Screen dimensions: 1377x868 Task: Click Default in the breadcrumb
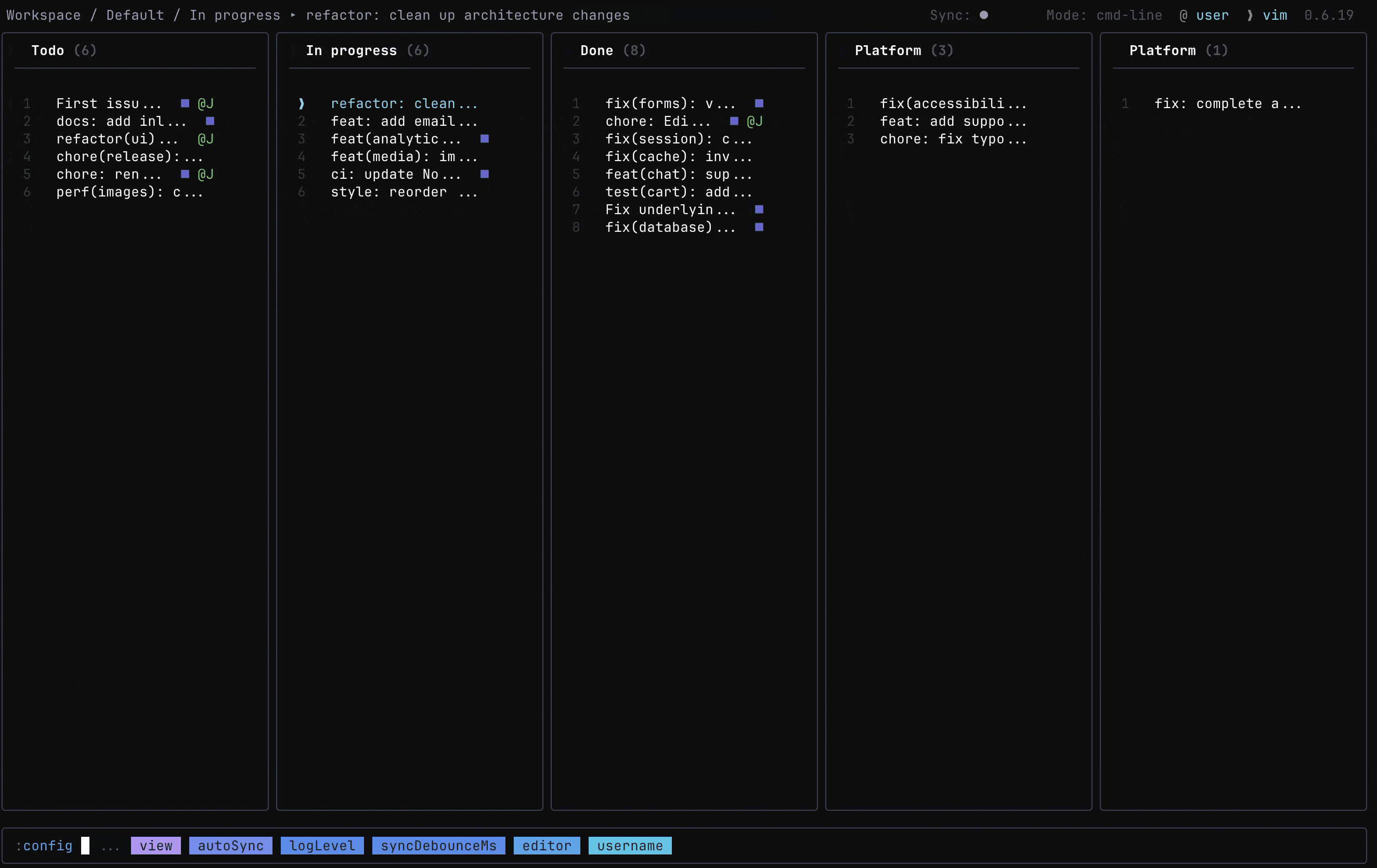(x=135, y=16)
